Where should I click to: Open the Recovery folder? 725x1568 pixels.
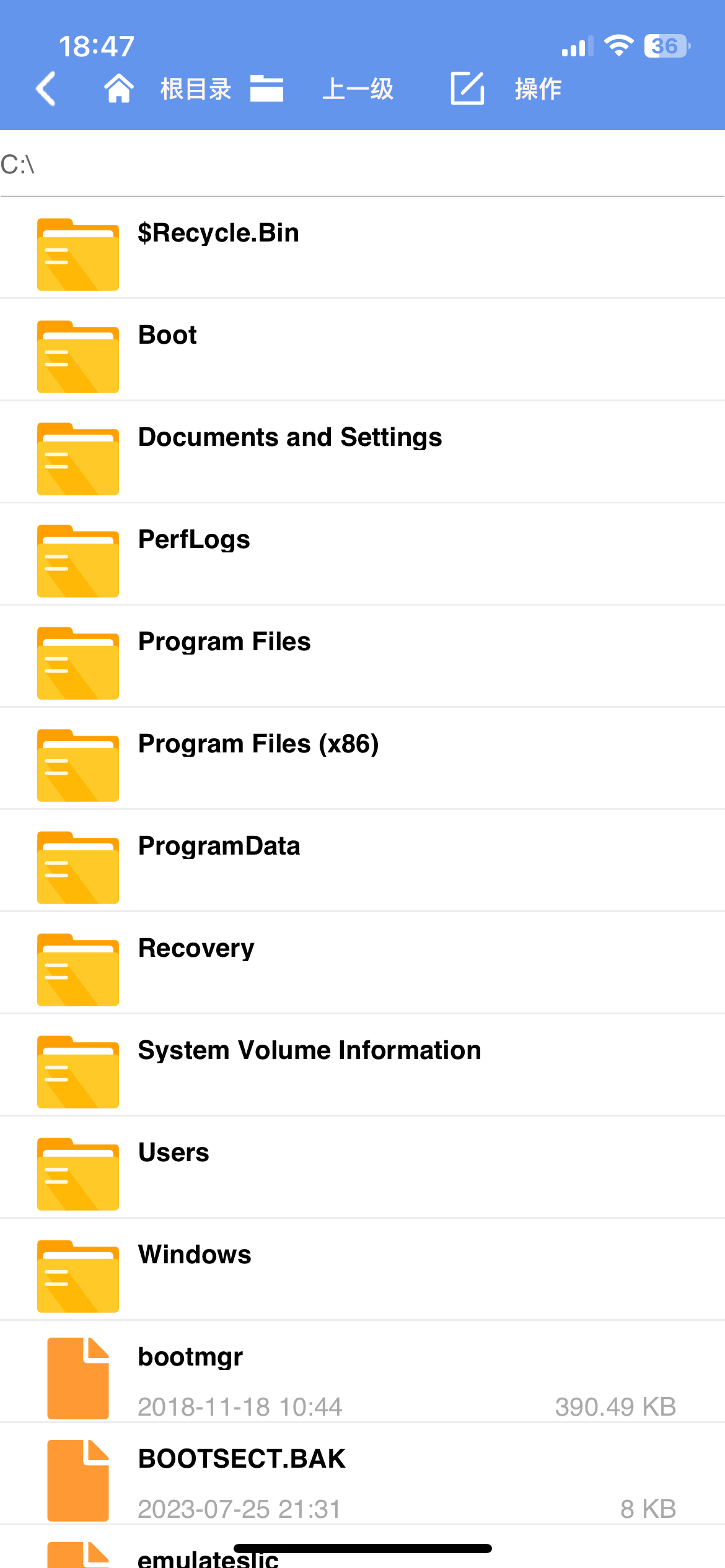[x=196, y=948]
